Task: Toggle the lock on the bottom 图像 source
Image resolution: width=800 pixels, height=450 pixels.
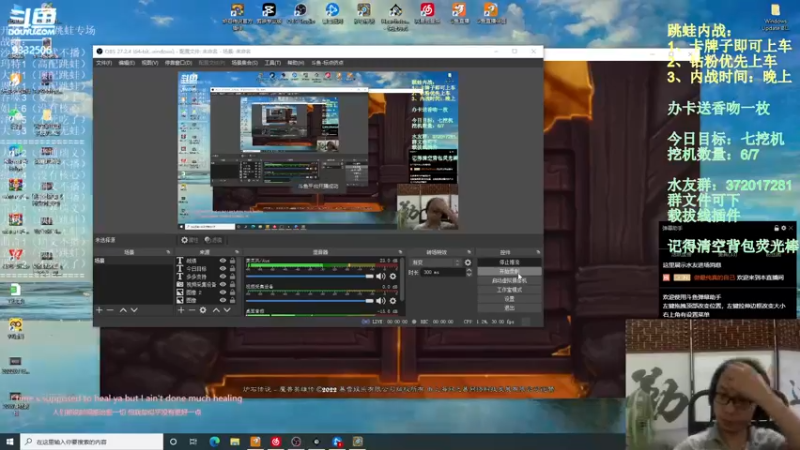Action: point(233,301)
